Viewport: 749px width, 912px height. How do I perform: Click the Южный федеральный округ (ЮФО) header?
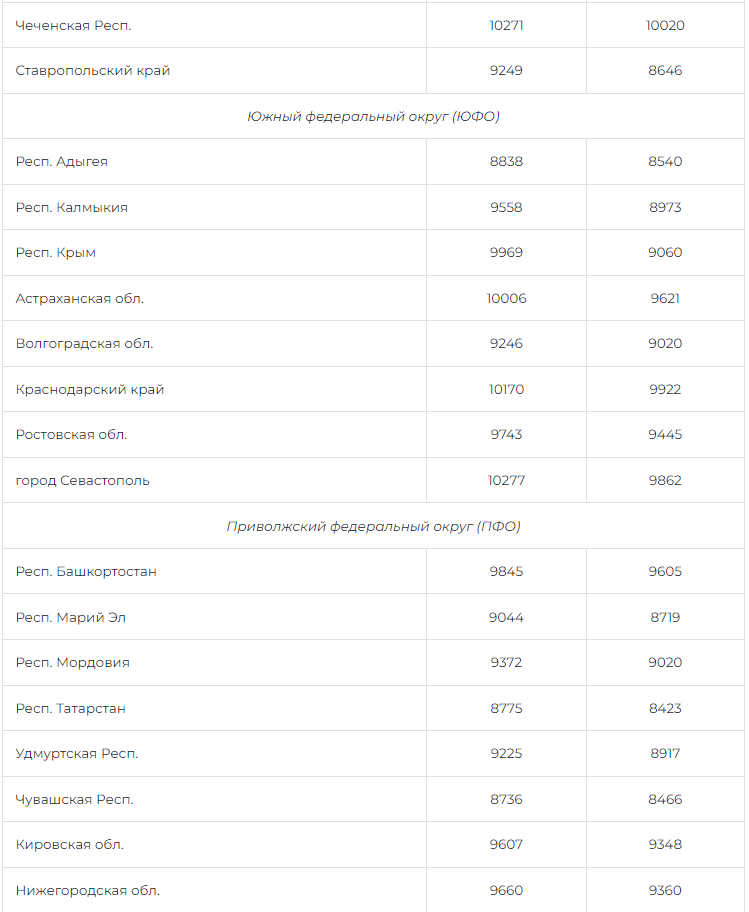pos(373,117)
